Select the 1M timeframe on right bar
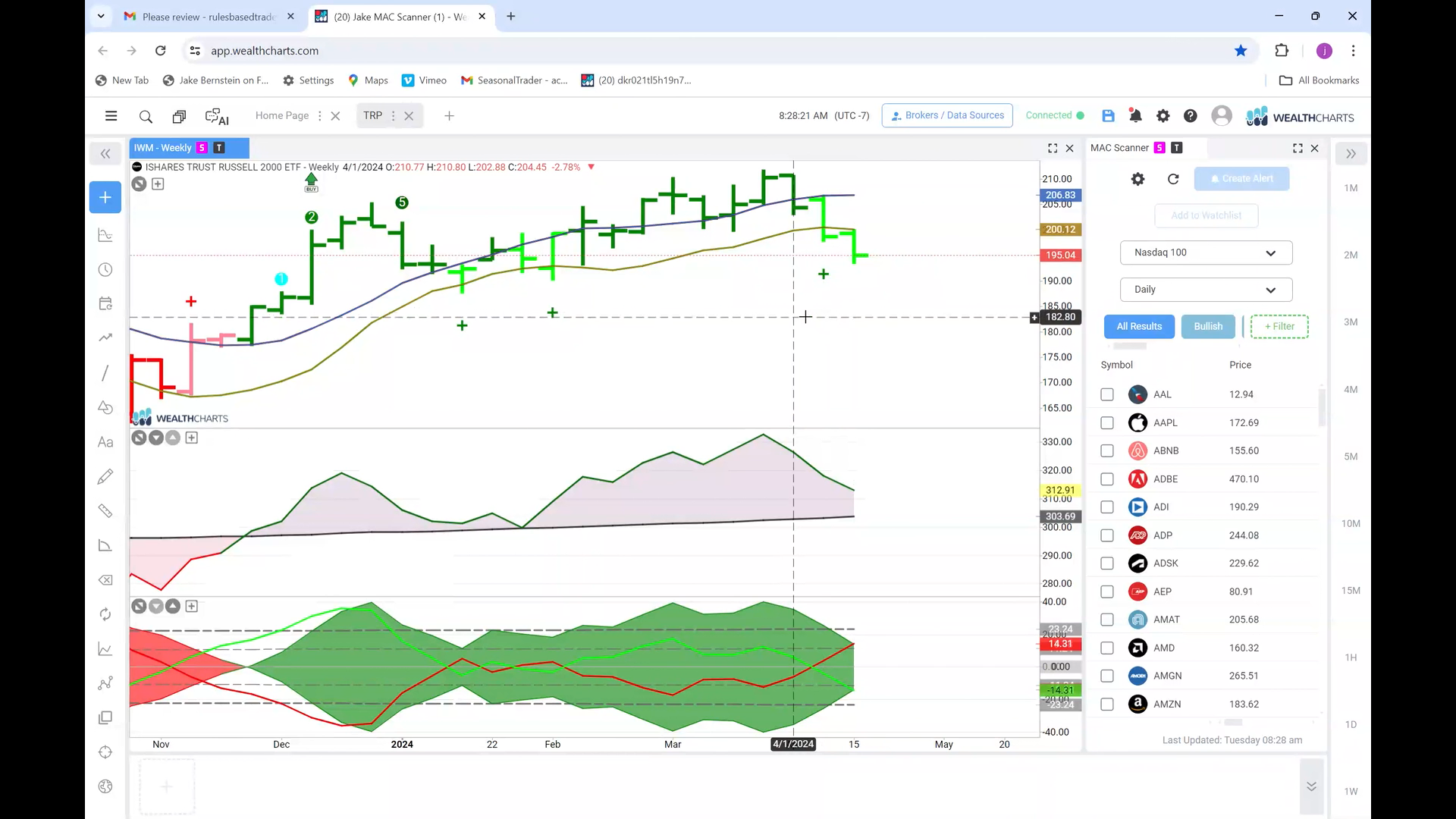The image size is (1456, 819). (1351, 188)
